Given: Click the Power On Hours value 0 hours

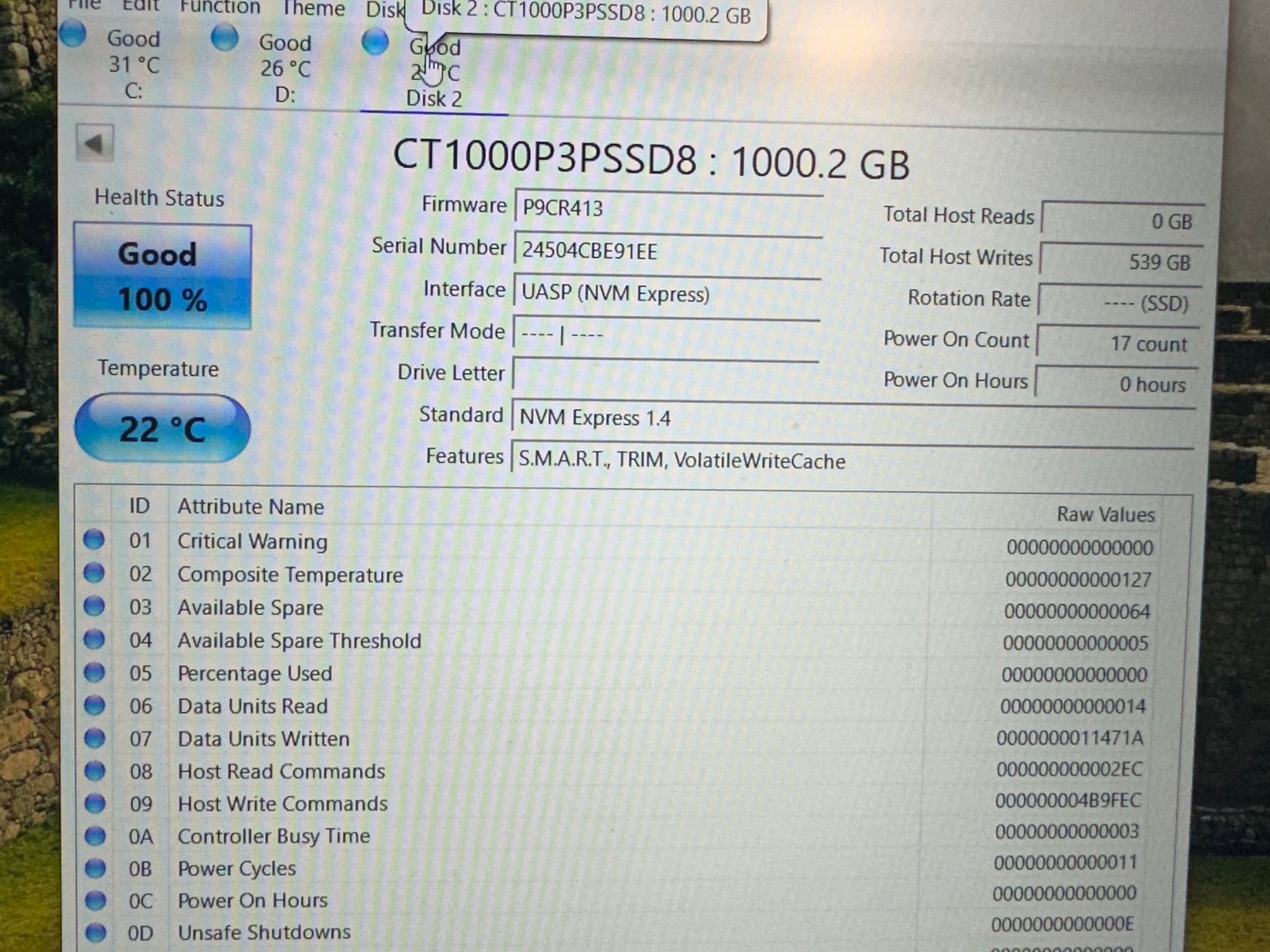Looking at the screenshot, I should coord(1117,384).
